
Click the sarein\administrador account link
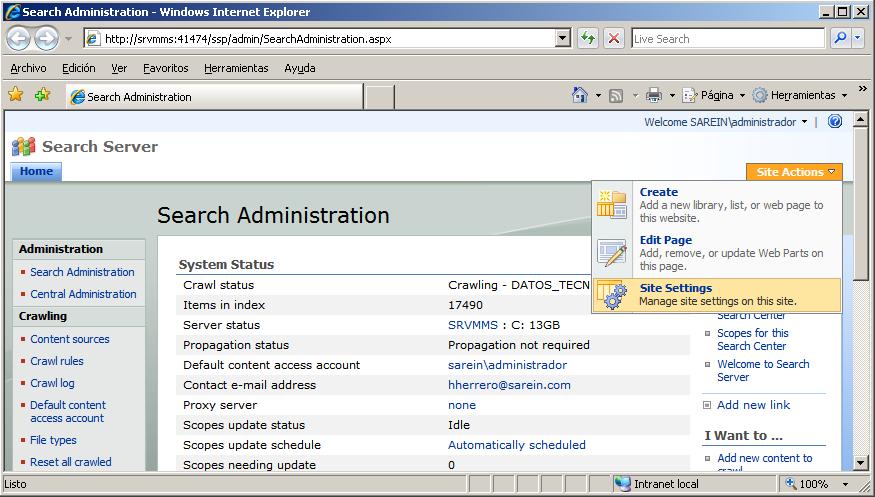(507, 365)
